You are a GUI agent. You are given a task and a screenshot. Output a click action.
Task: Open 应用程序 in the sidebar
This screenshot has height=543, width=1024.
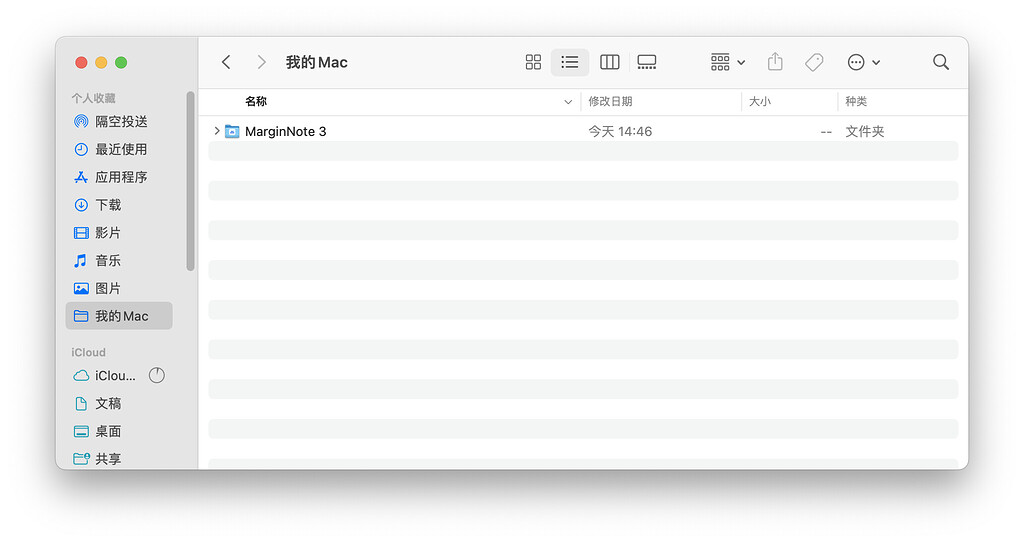119,177
